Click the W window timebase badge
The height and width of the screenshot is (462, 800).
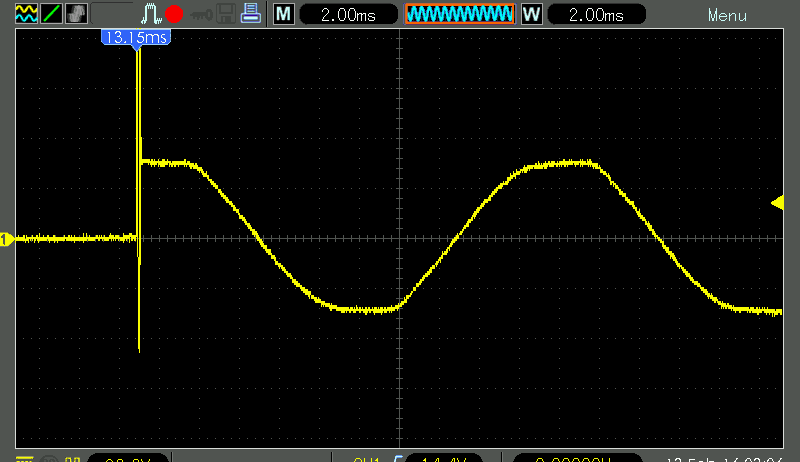point(532,14)
